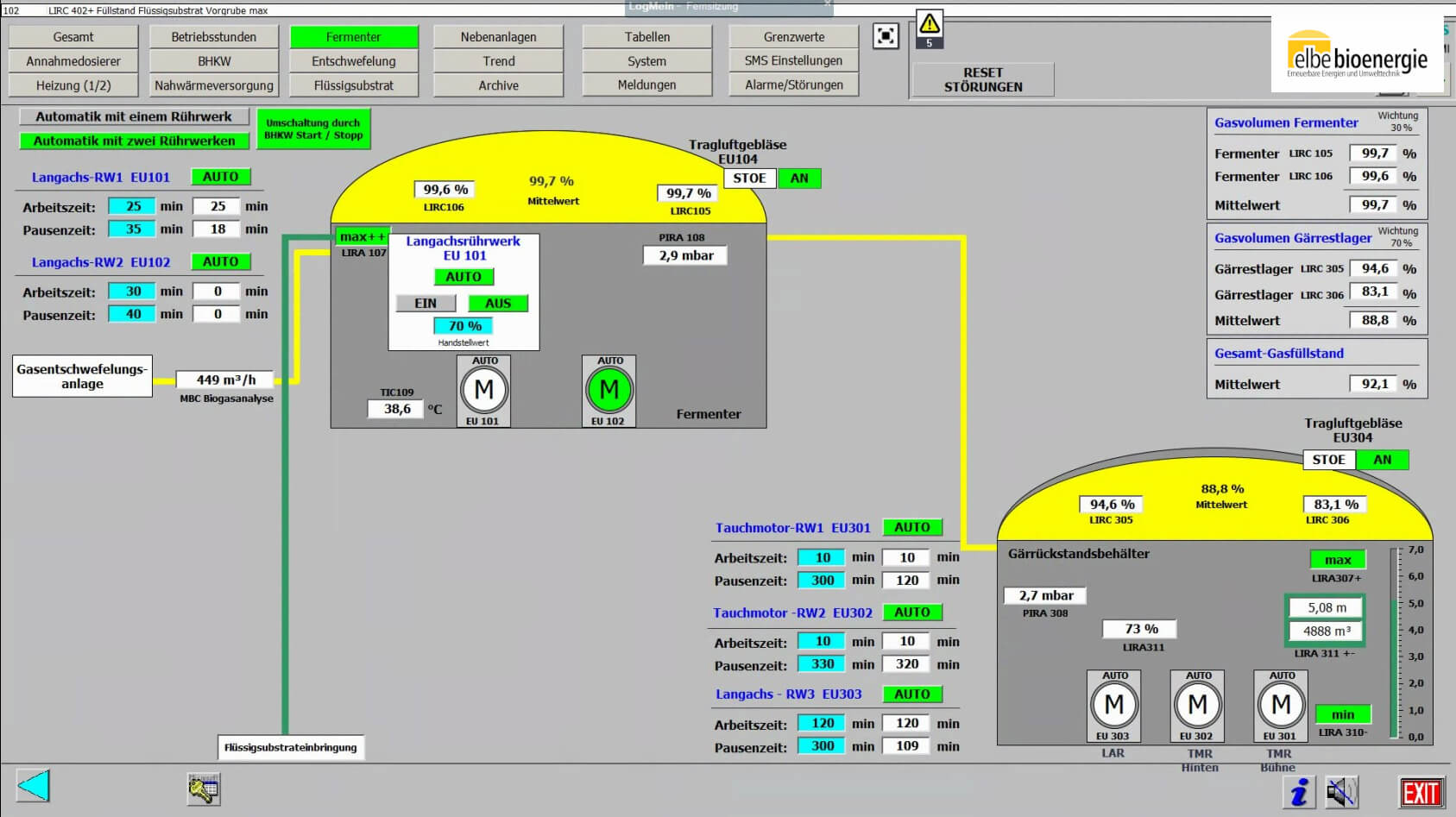Open the Nebenanlagen page
The width and height of the screenshot is (1456, 817).
(x=499, y=37)
